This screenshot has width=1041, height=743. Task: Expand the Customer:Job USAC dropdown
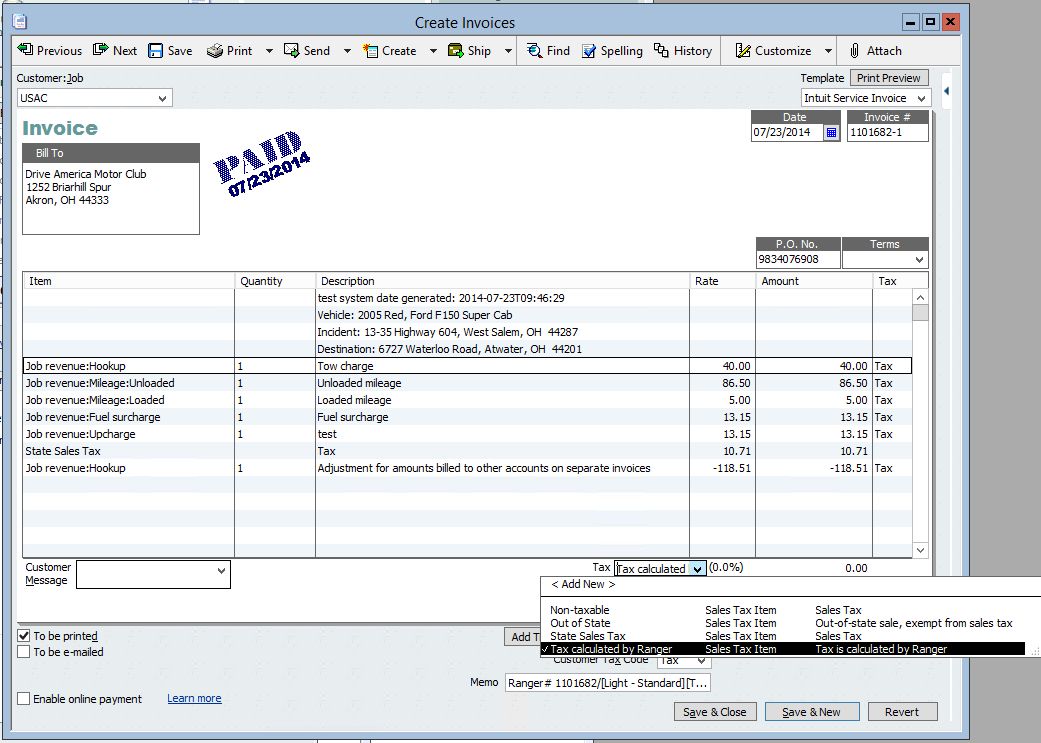point(163,98)
